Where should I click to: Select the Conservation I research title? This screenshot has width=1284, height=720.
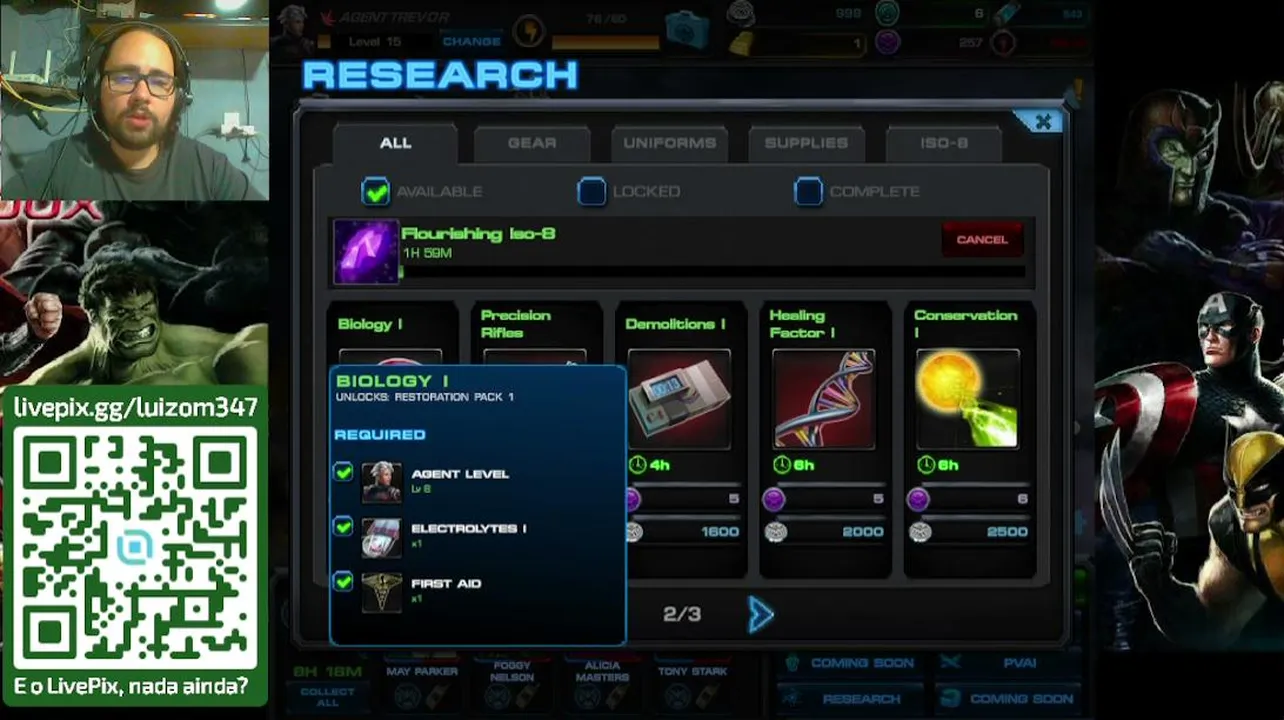pyautogui.click(x=965, y=324)
